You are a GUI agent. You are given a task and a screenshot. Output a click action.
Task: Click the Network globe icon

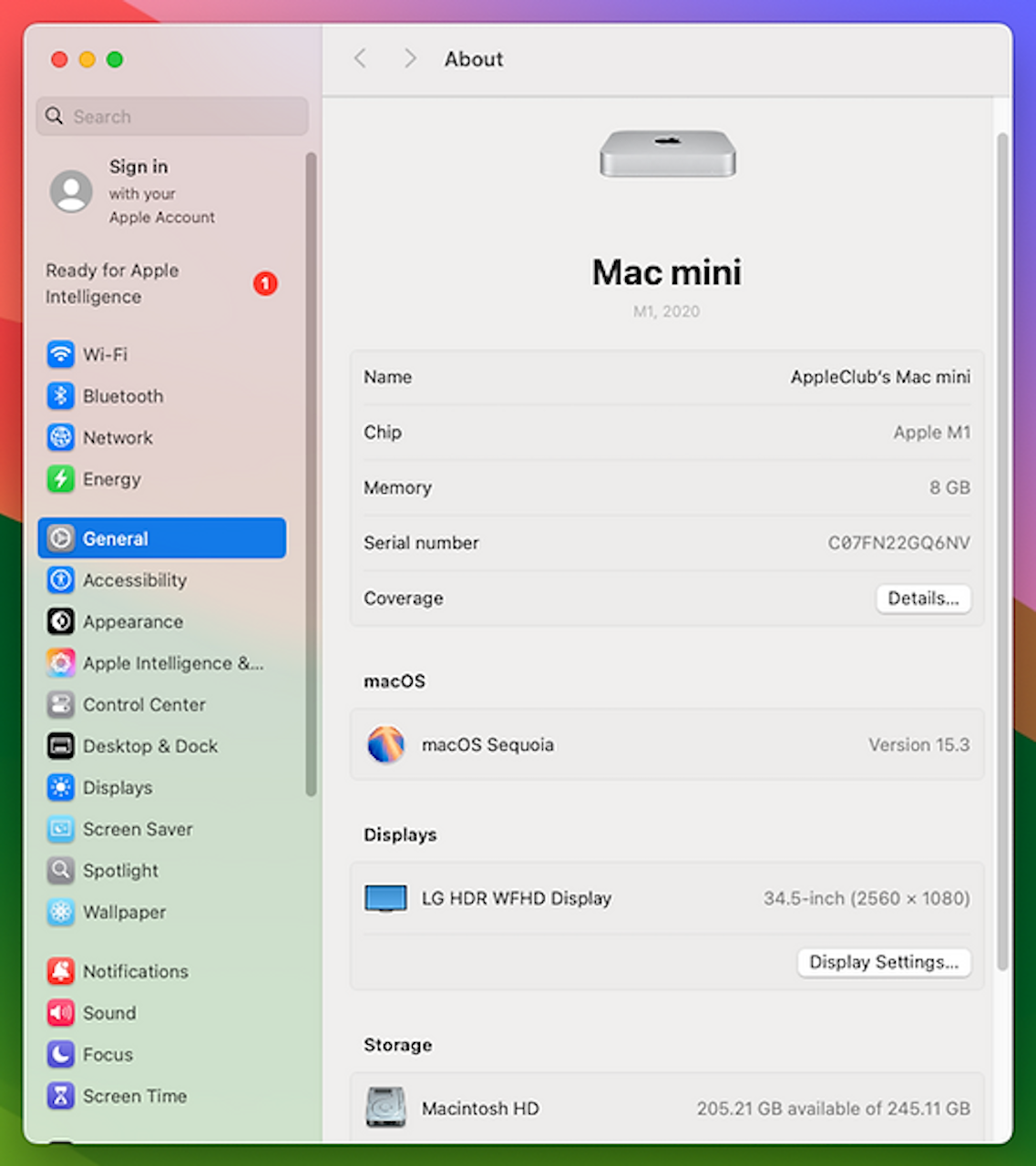(60, 437)
